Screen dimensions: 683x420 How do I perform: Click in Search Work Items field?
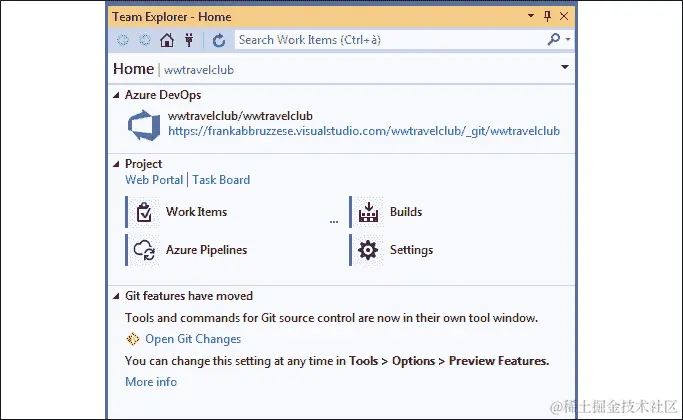pos(390,40)
